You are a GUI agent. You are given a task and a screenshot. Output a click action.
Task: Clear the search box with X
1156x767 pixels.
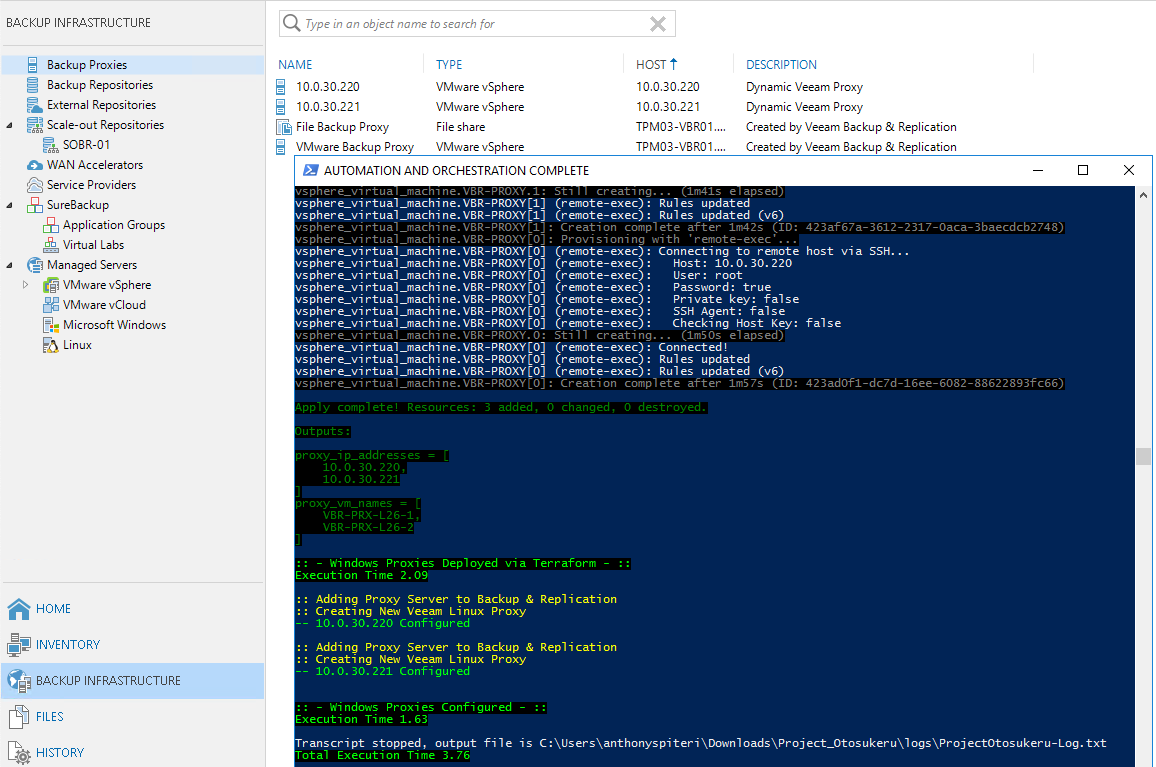click(658, 24)
